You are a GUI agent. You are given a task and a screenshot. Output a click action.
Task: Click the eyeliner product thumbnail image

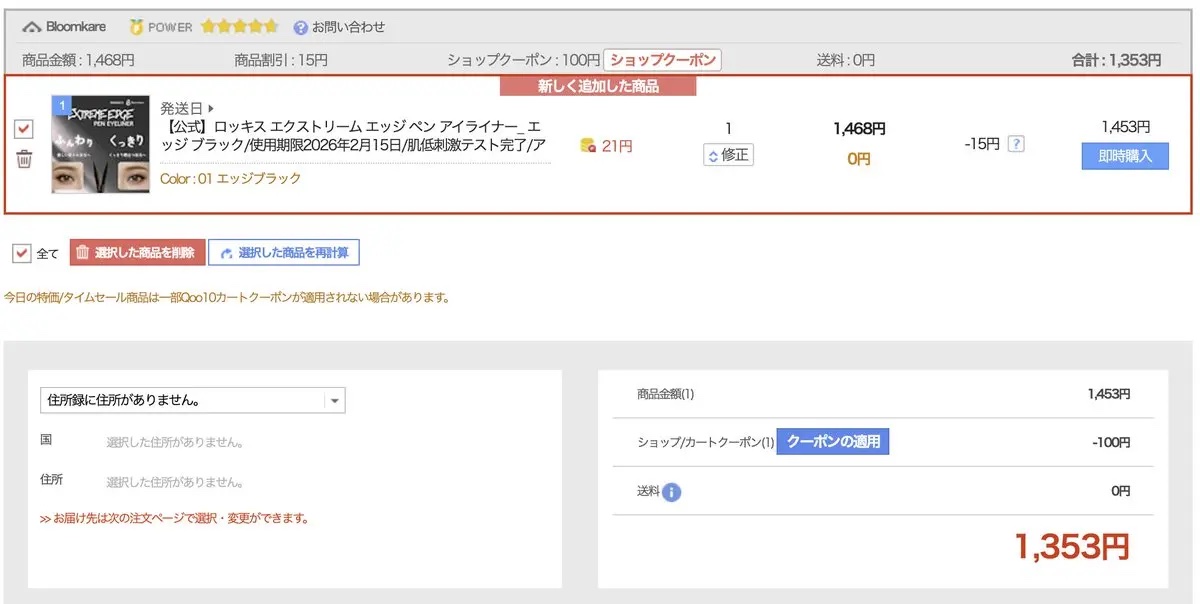click(x=101, y=145)
